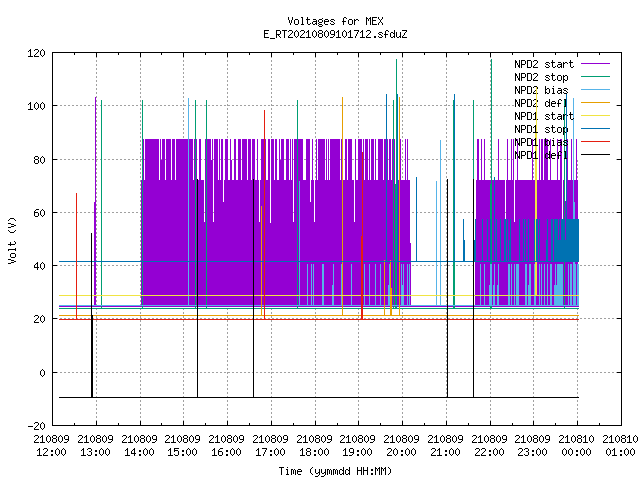Screen dimensions: 640x480
Task: Click the x-axis tick '210809 15:00'
Action: coord(183,446)
